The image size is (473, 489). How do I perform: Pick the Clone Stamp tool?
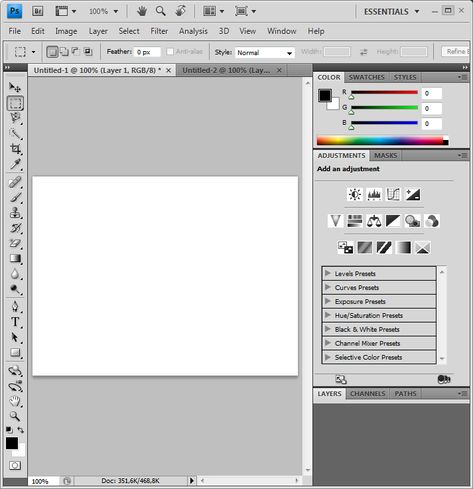pos(15,212)
